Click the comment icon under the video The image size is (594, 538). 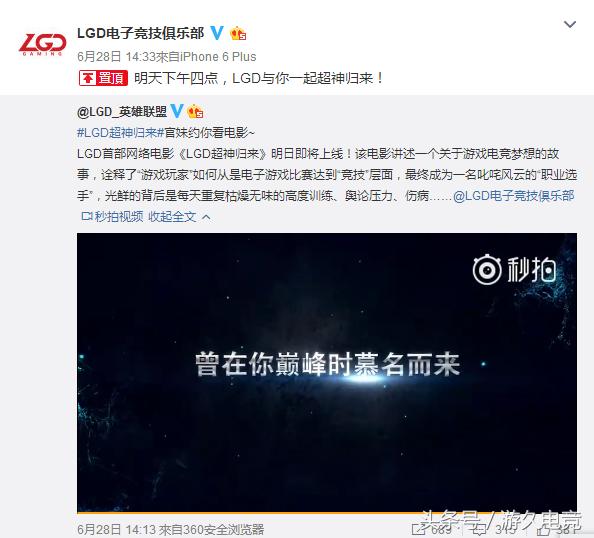(x=480, y=529)
